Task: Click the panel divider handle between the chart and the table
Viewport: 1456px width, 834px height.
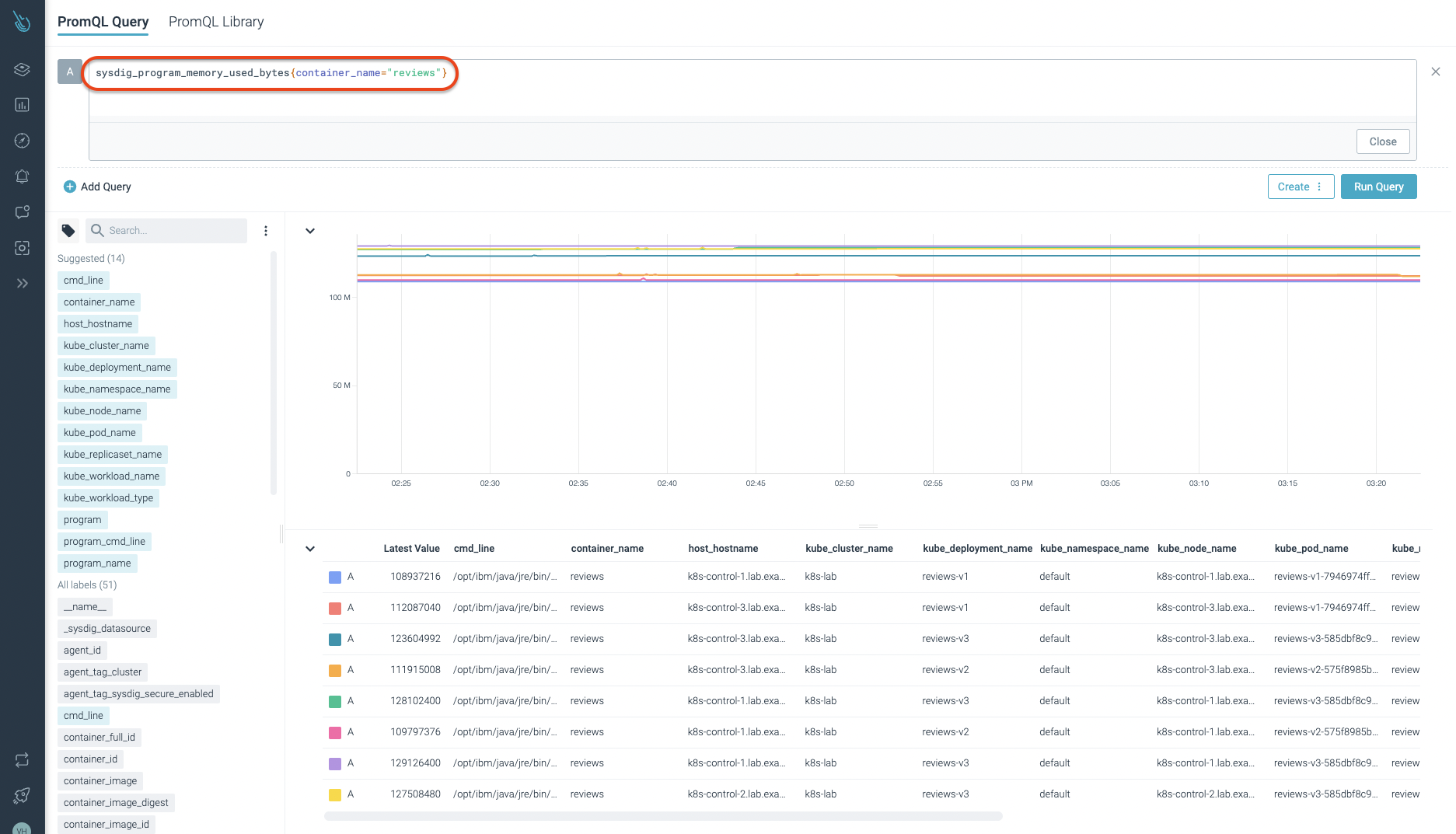Action: 868,526
